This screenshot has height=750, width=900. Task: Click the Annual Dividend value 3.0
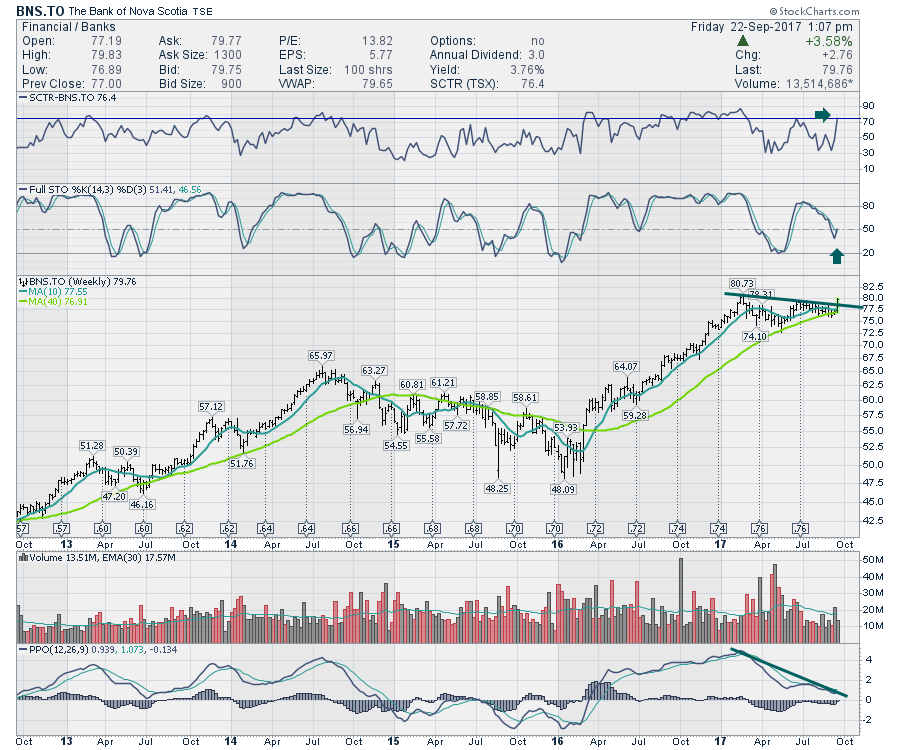[536, 55]
